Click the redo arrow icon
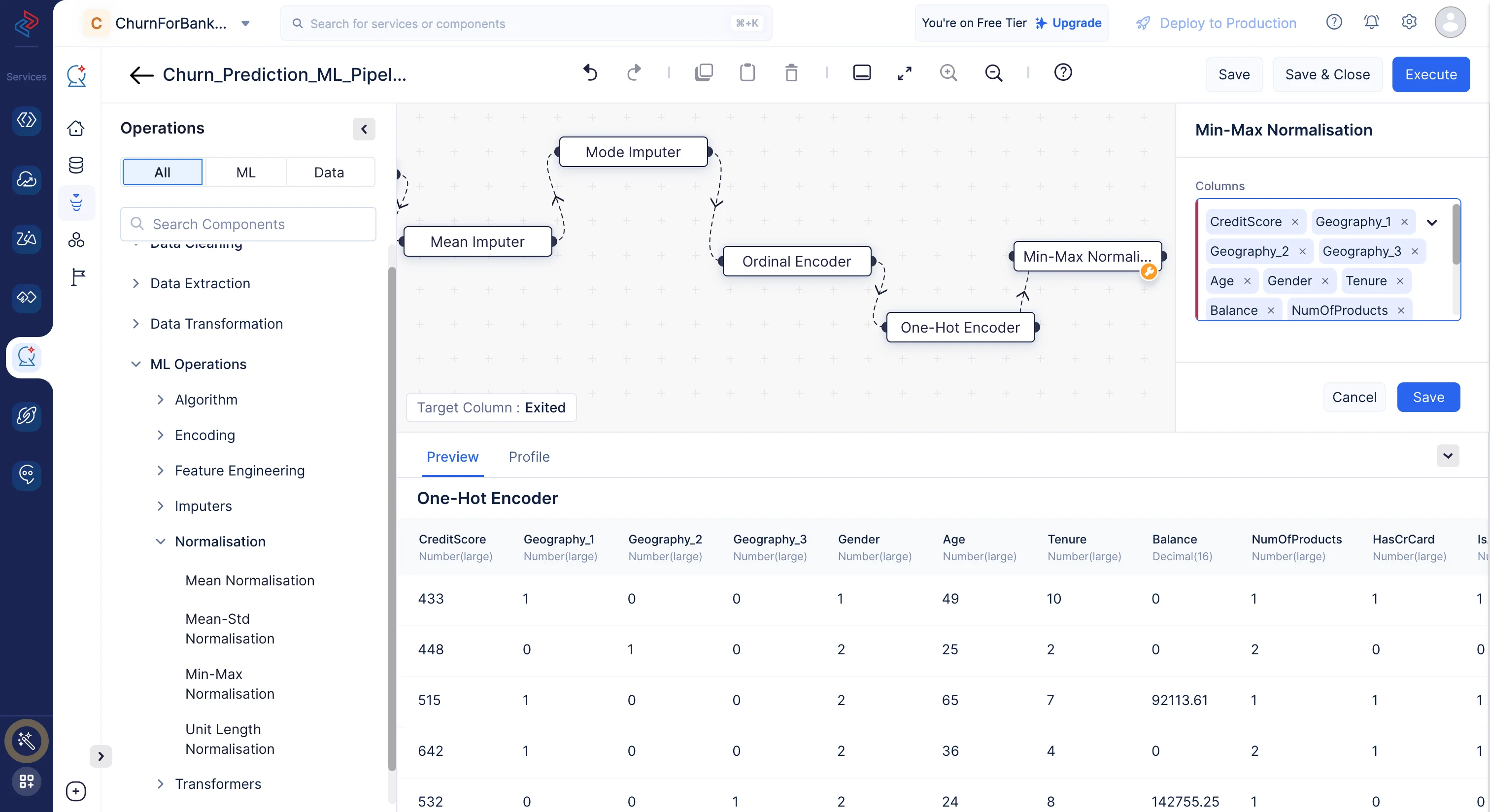The width and height of the screenshot is (1490, 812). pos(634,73)
